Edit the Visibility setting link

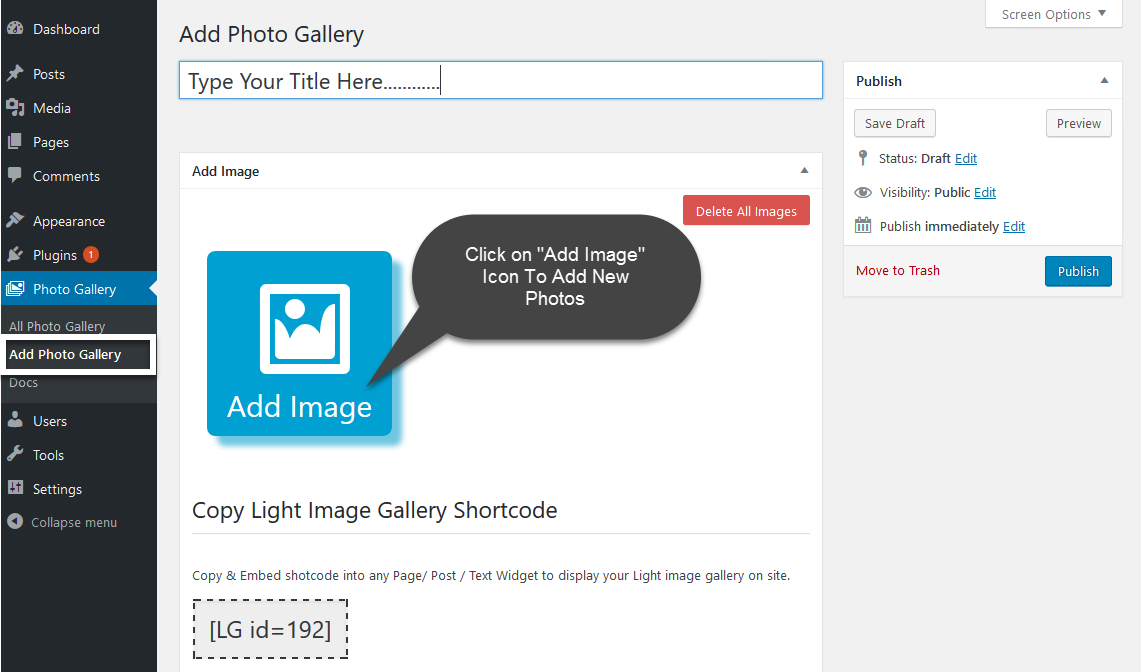click(x=985, y=192)
